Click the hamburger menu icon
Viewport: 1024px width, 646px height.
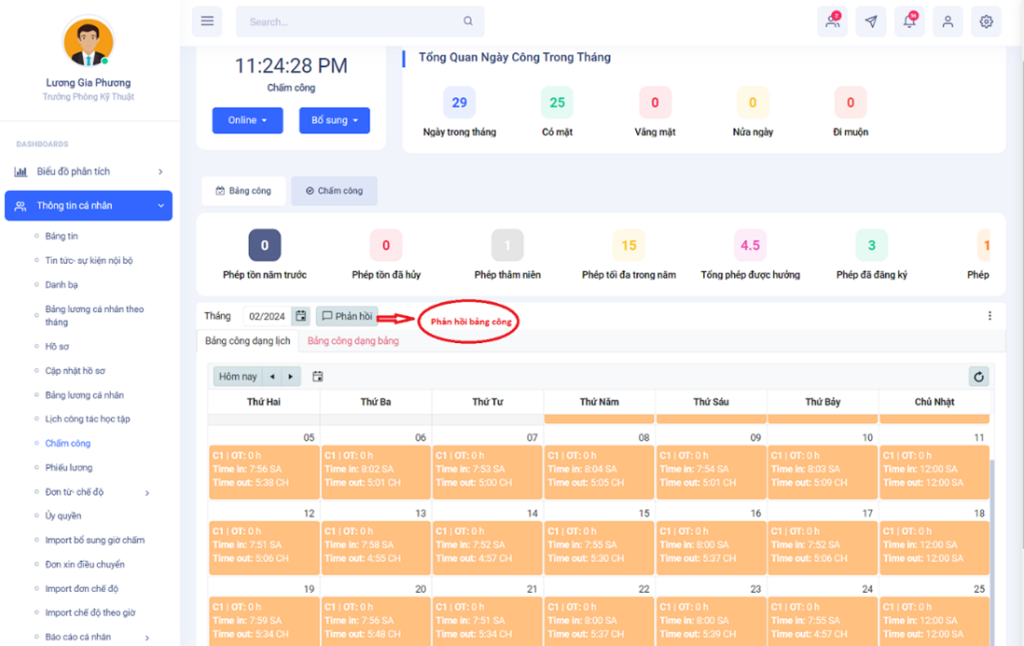click(x=207, y=21)
